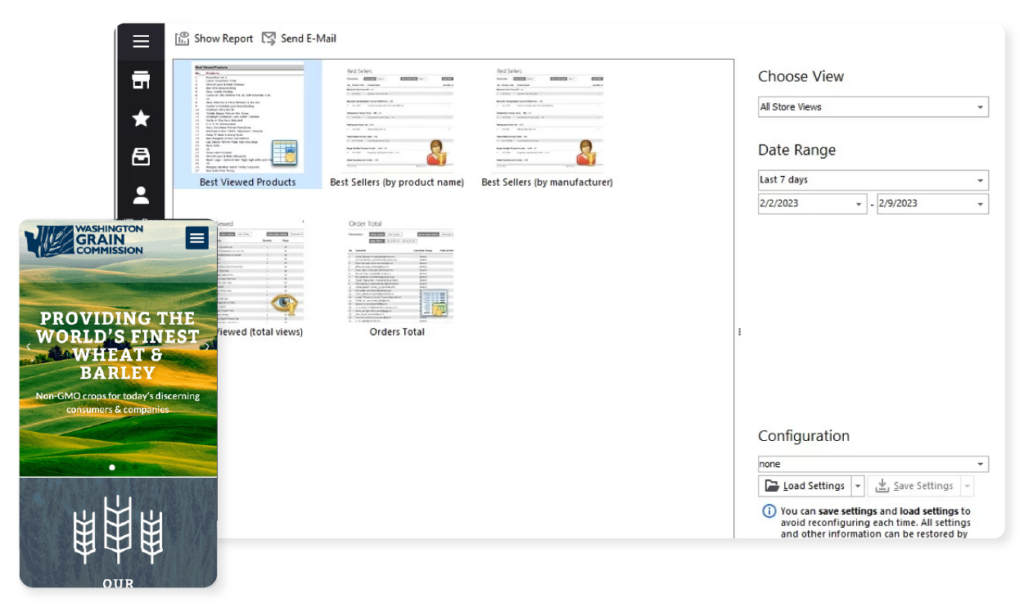Click the Choose View heading
The height and width of the screenshot is (607, 1024).
click(801, 76)
